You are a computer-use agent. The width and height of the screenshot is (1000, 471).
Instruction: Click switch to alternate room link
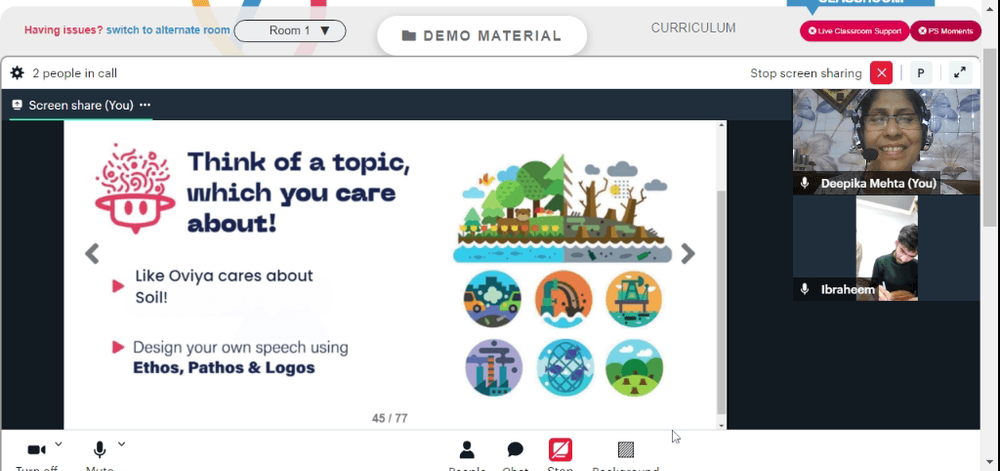tap(168, 30)
